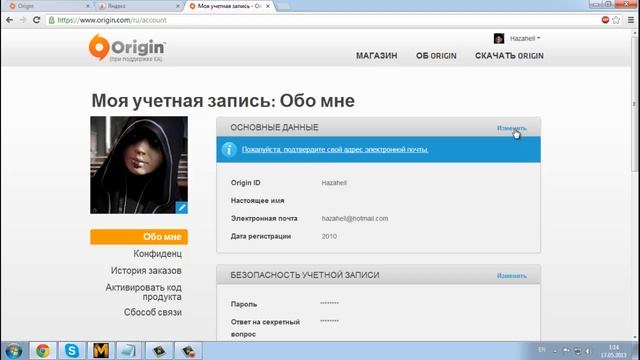Click the Моя учетная запись: Обо мне heading
The width and height of the screenshot is (640, 360).
click(223, 101)
